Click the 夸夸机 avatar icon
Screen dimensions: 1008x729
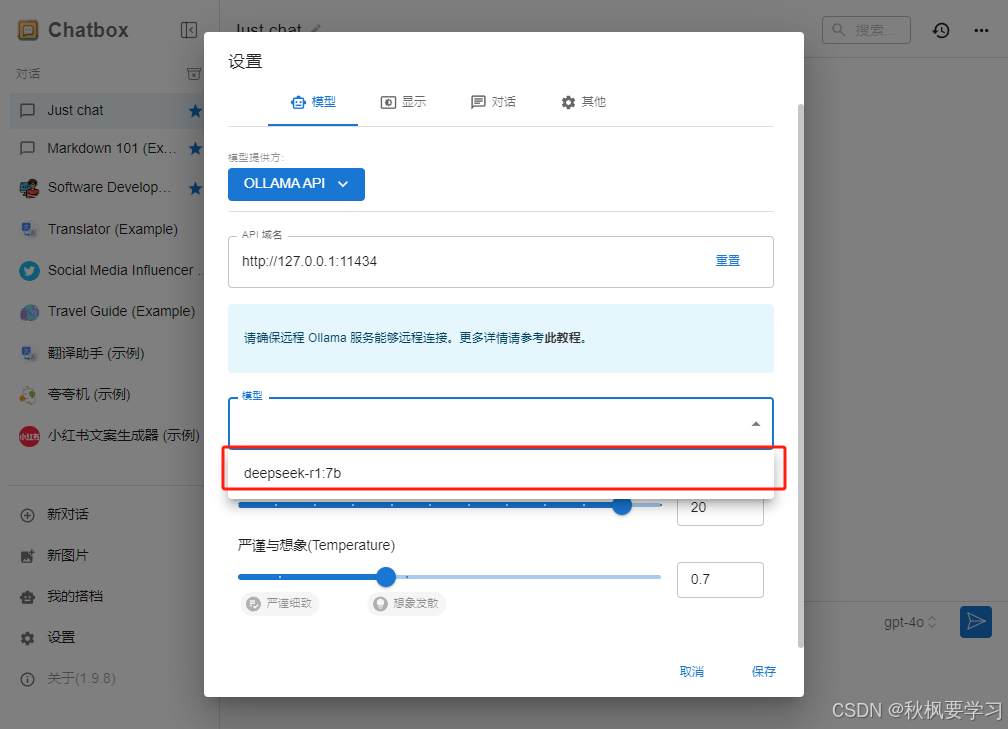click(28, 394)
